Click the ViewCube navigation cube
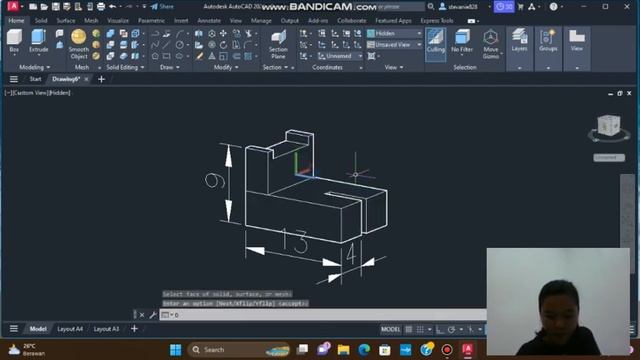This screenshot has height=360, width=640. [609, 125]
